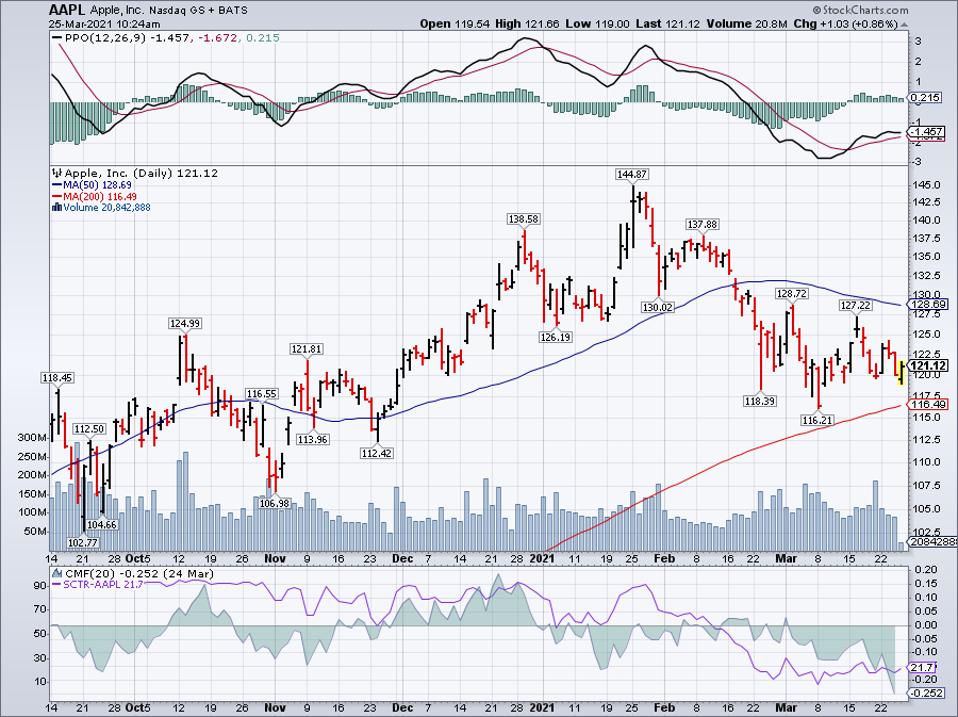The height and width of the screenshot is (717, 958).
Task: Click the 128.72 high price label
Action: pyautogui.click(x=792, y=294)
